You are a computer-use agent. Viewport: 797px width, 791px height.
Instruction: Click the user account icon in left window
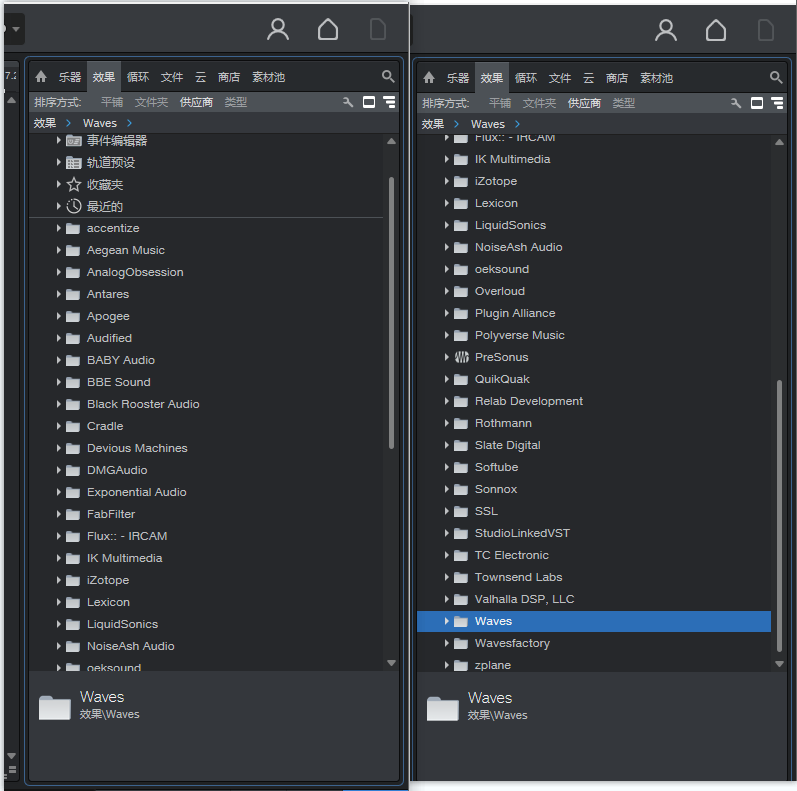click(278, 30)
